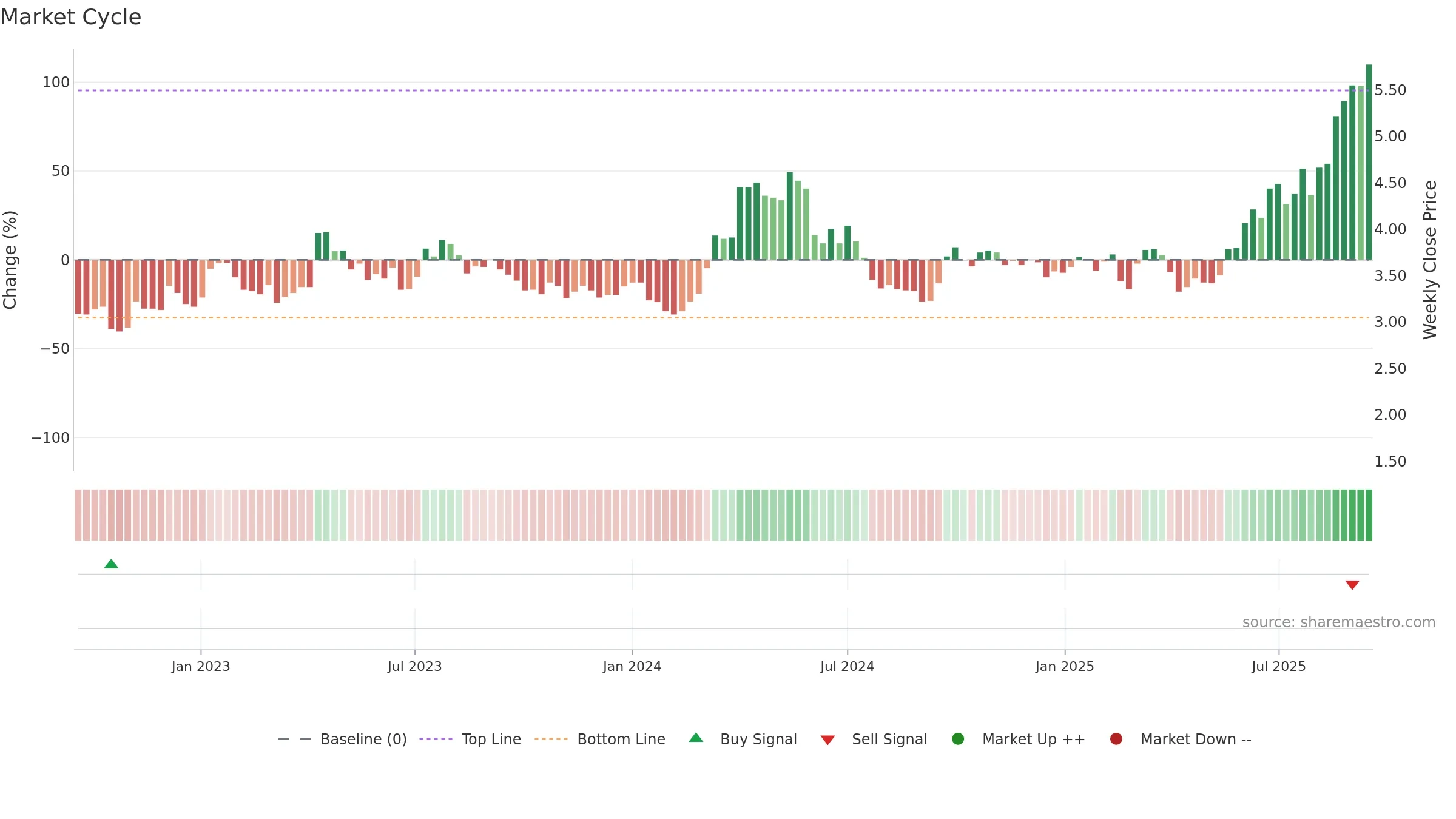Image resolution: width=1456 pixels, height=819 pixels.
Task: Click the darkest green heatmap cell at right
Action: (x=1369, y=515)
